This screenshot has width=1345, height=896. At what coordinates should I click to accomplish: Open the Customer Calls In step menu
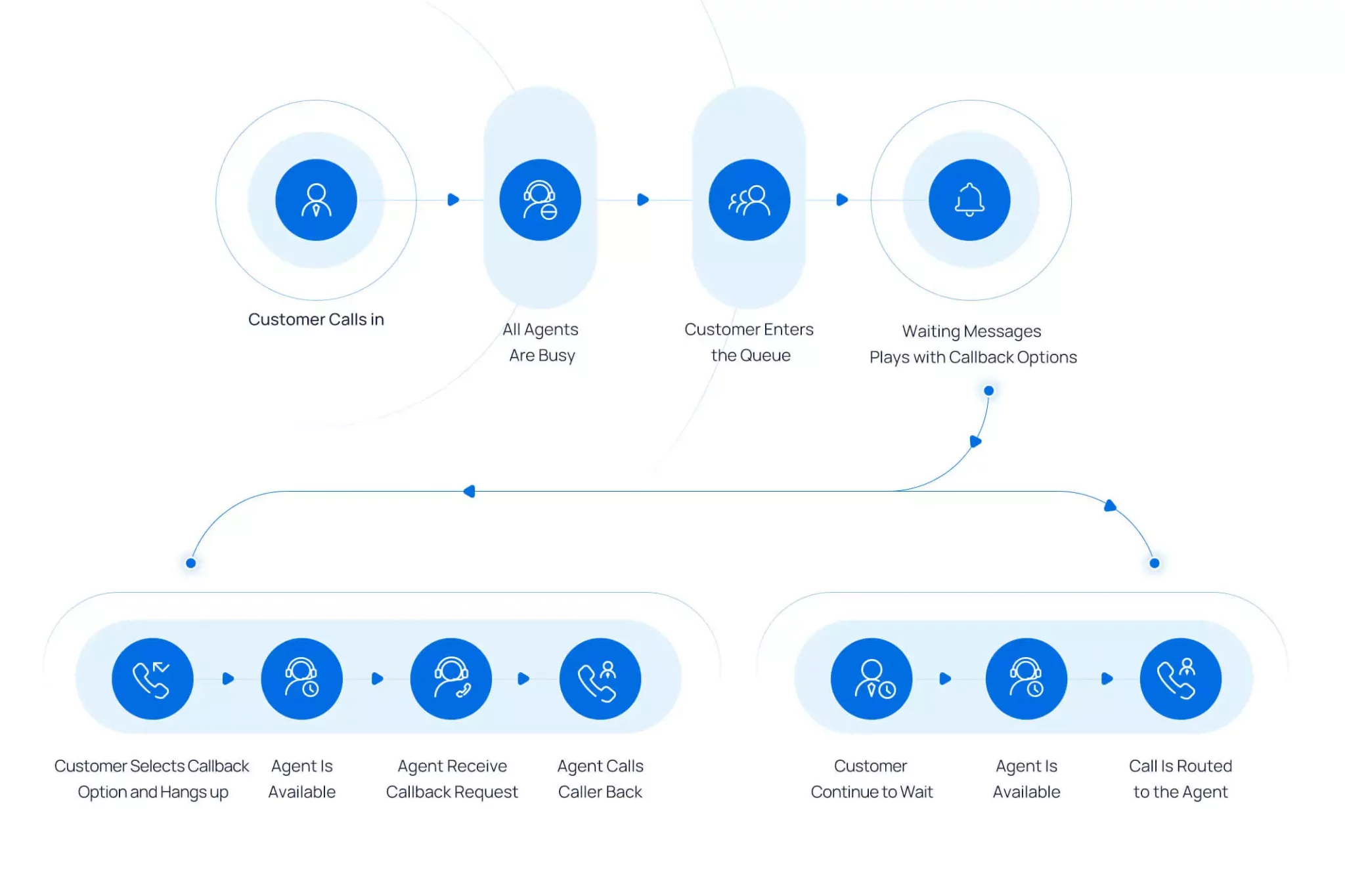coord(316,200)
